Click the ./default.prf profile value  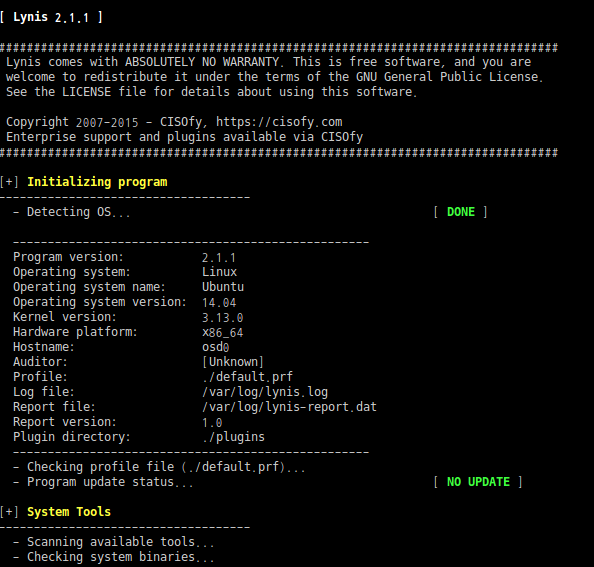pyautogui.click(x=247, y=377)
